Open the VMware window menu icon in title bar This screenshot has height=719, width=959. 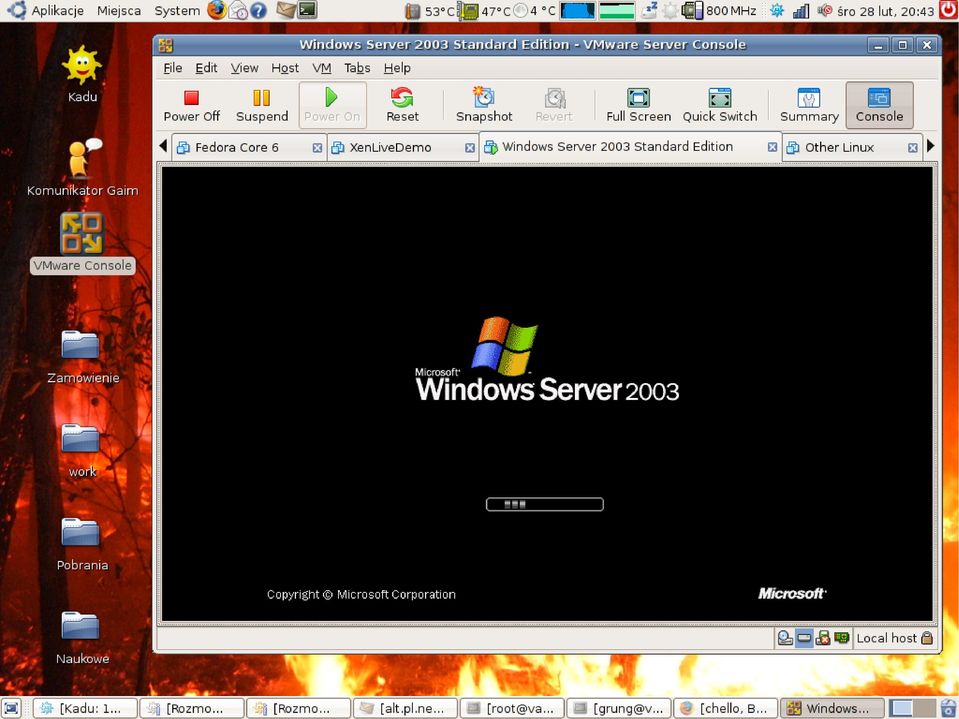click(165, 45)
